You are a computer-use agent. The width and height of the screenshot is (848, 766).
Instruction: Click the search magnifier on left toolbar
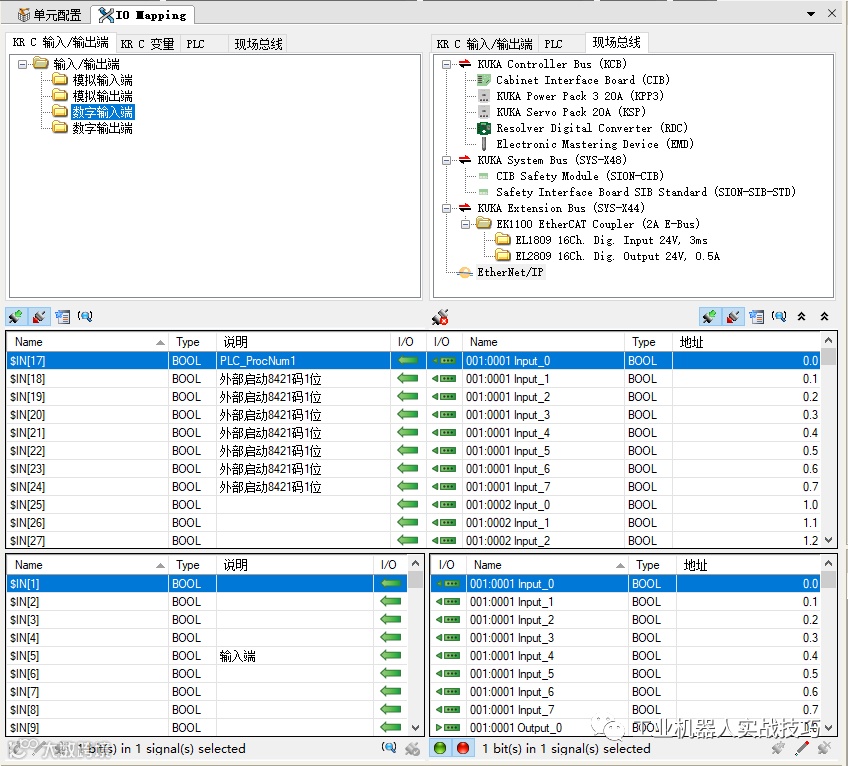85,316
